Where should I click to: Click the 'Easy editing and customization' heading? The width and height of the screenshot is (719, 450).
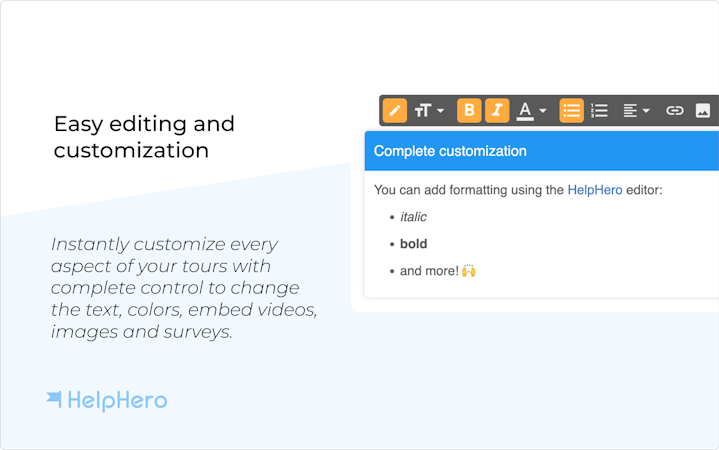144,137
